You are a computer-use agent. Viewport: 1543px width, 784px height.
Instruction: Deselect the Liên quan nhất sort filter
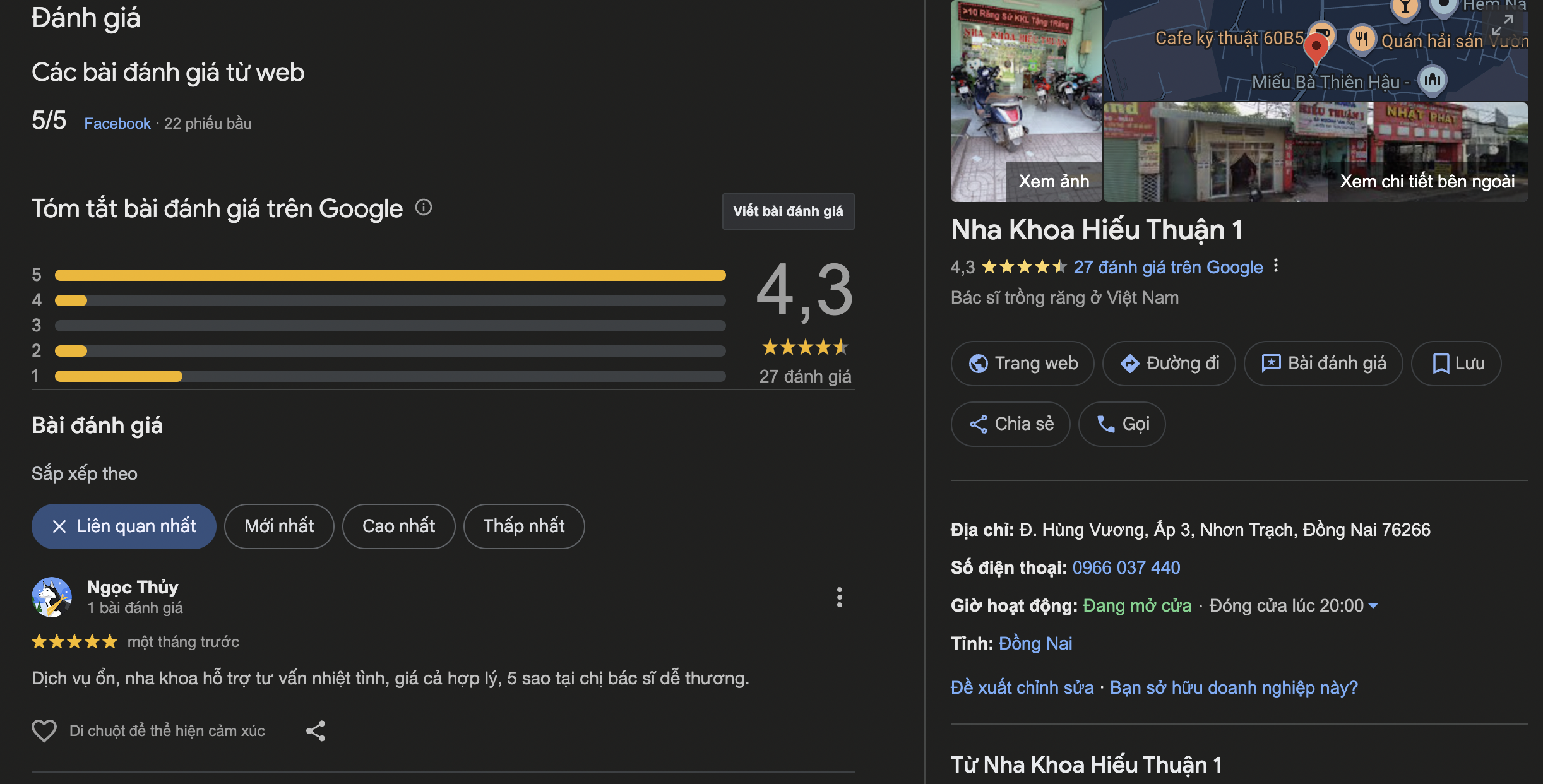pos(59,526)
